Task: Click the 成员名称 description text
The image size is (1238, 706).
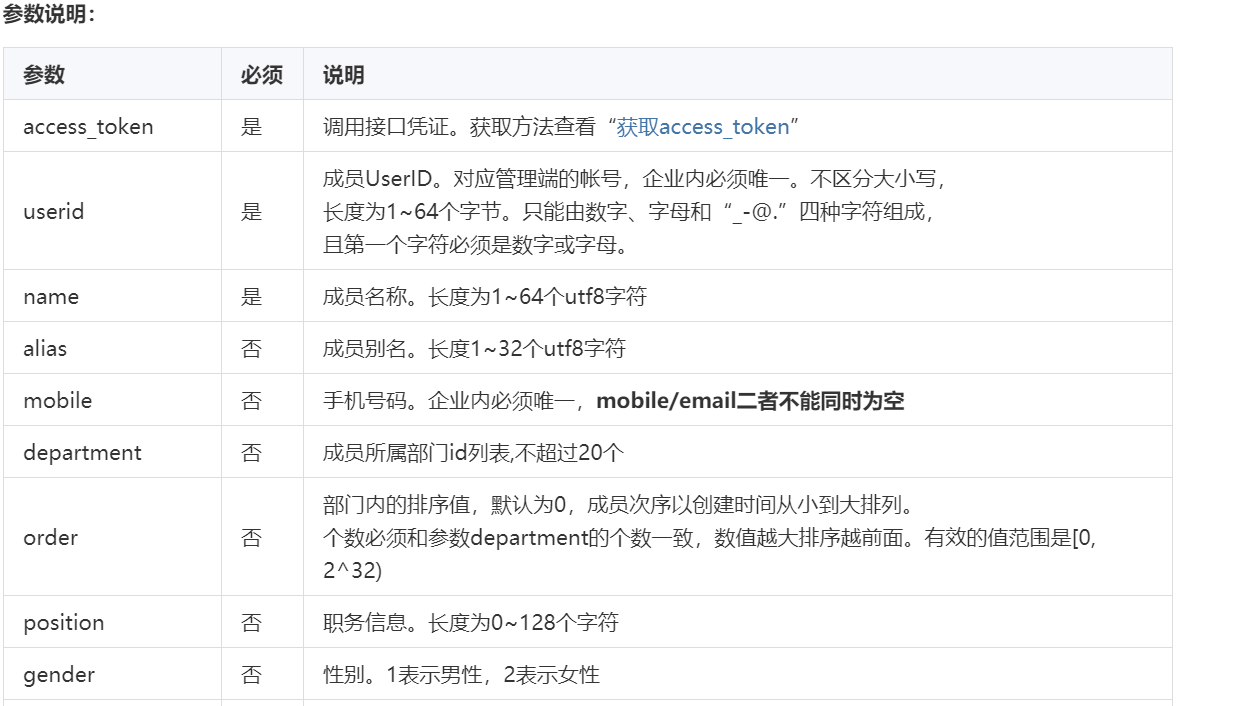Action: point(485,297)
